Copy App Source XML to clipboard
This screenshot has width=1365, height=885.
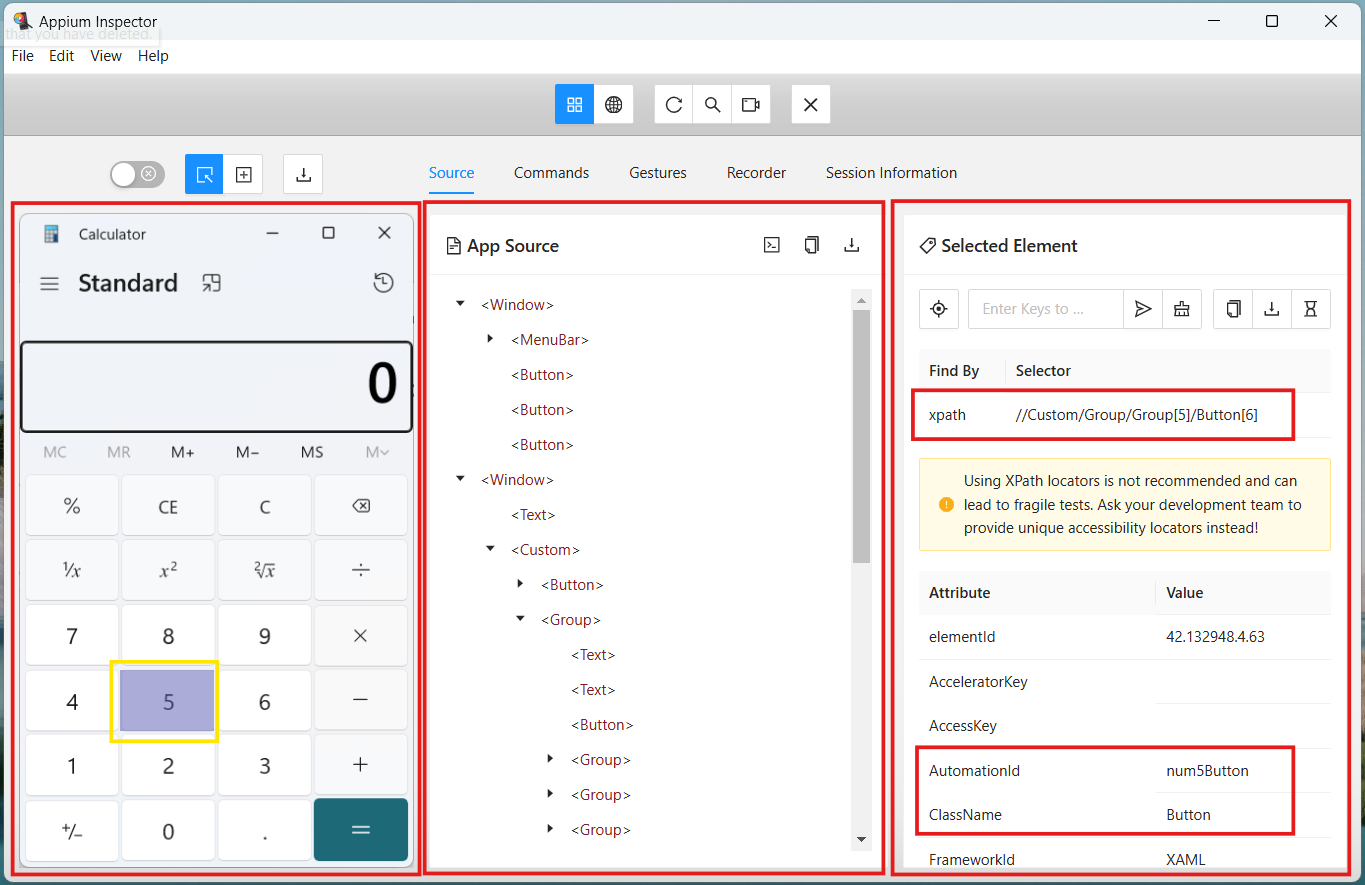812,245
